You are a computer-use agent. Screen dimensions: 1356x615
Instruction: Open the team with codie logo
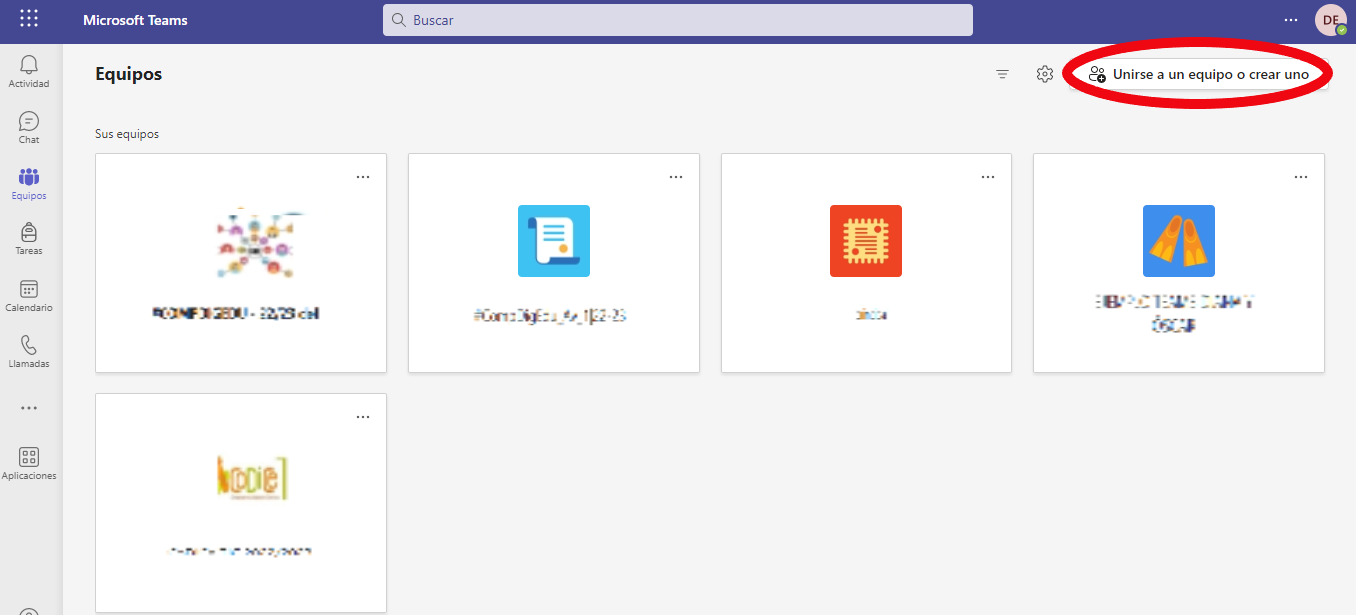click(x=241, y=503)
